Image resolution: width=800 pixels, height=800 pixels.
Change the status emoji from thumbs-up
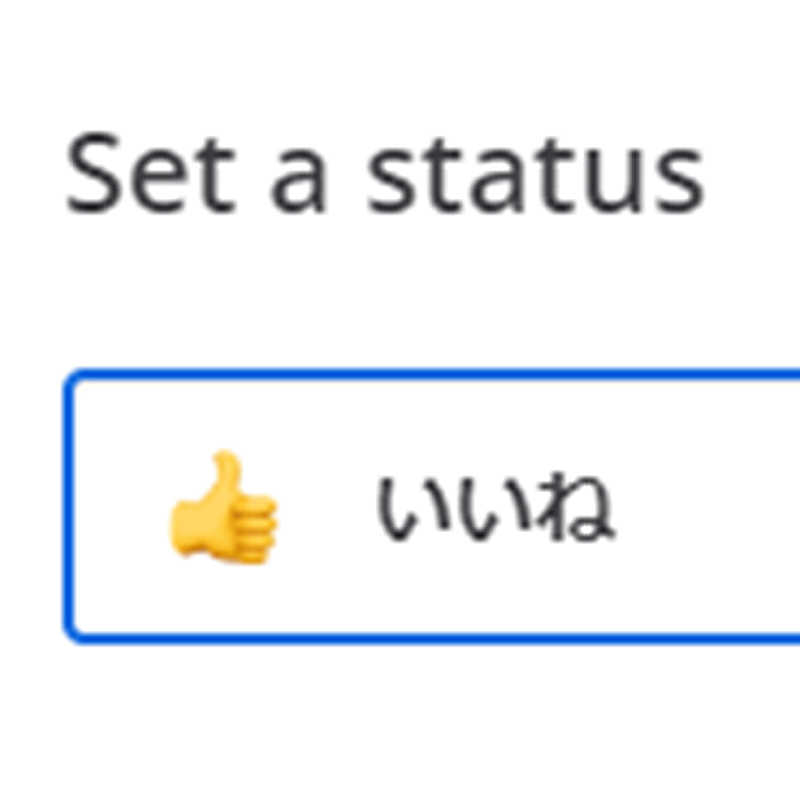pyautogui.click(x=223, y=507)
